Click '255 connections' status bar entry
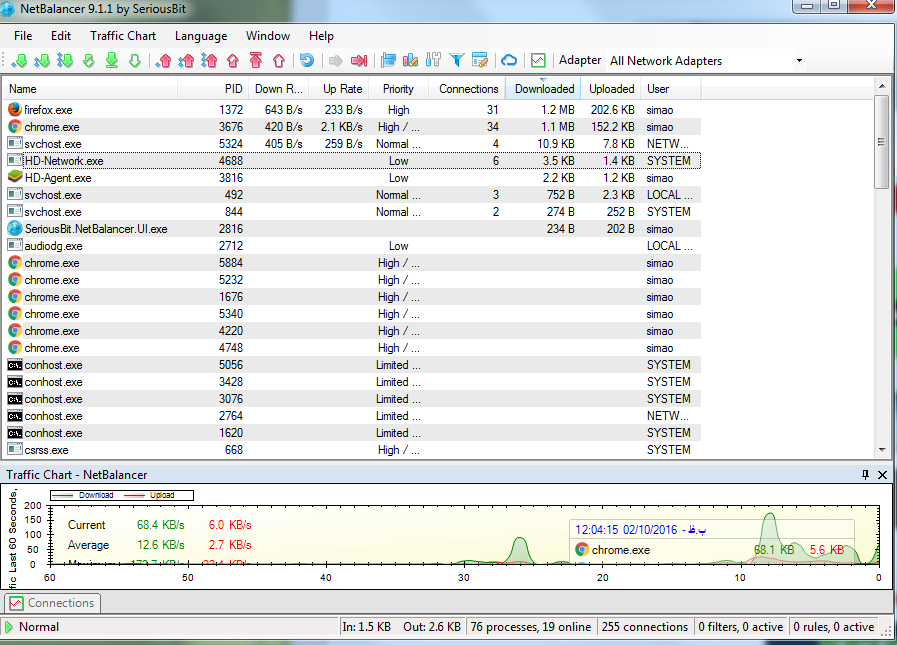897x645 pixels. coord(645,627)
